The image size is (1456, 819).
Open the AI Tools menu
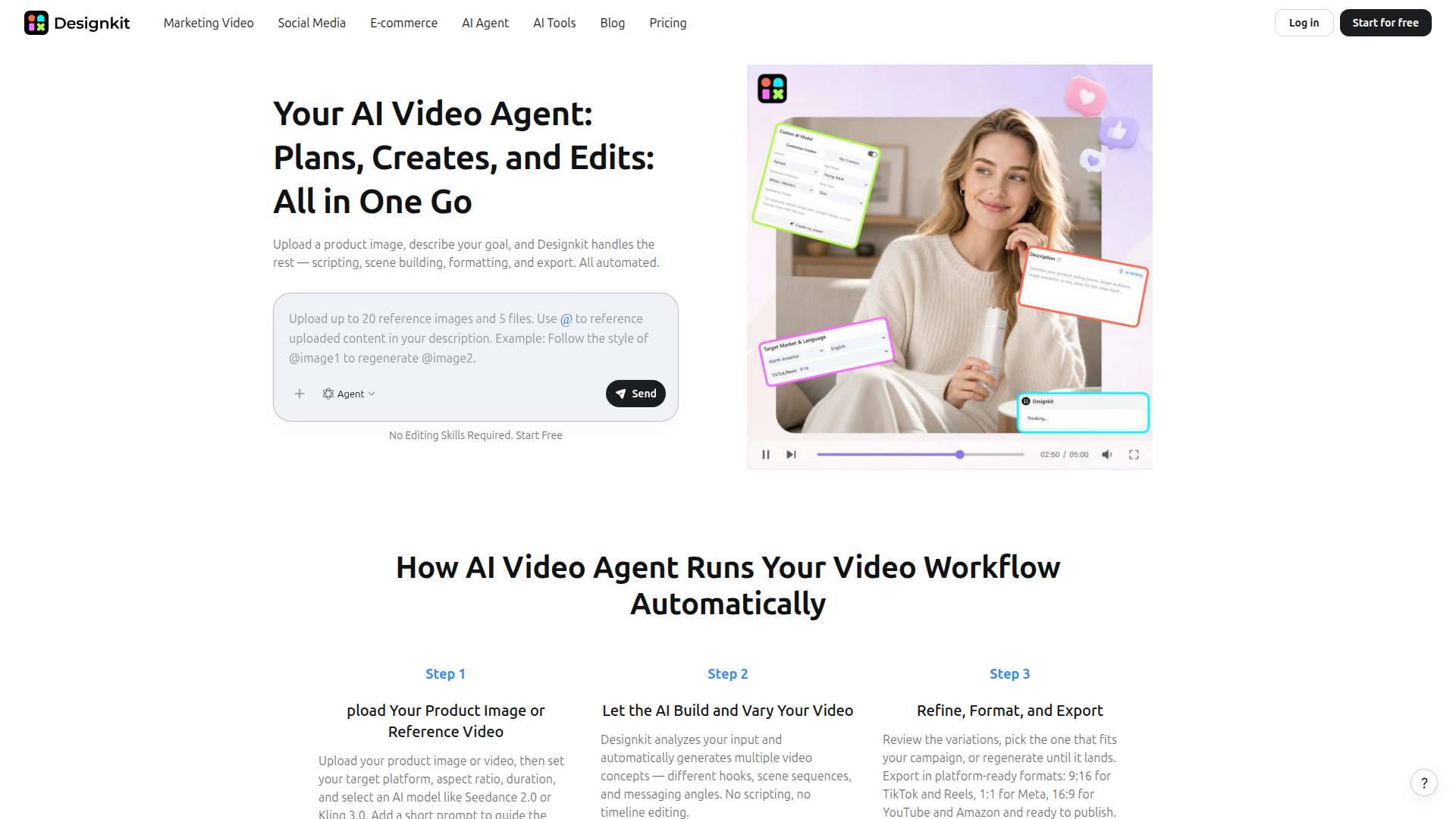[554, 23]
